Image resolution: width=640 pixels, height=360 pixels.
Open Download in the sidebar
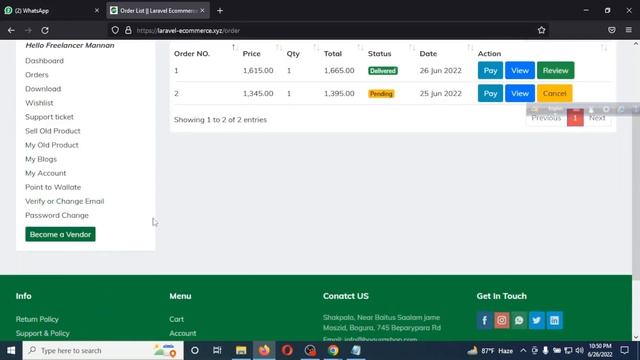click(x=43, y=89)
